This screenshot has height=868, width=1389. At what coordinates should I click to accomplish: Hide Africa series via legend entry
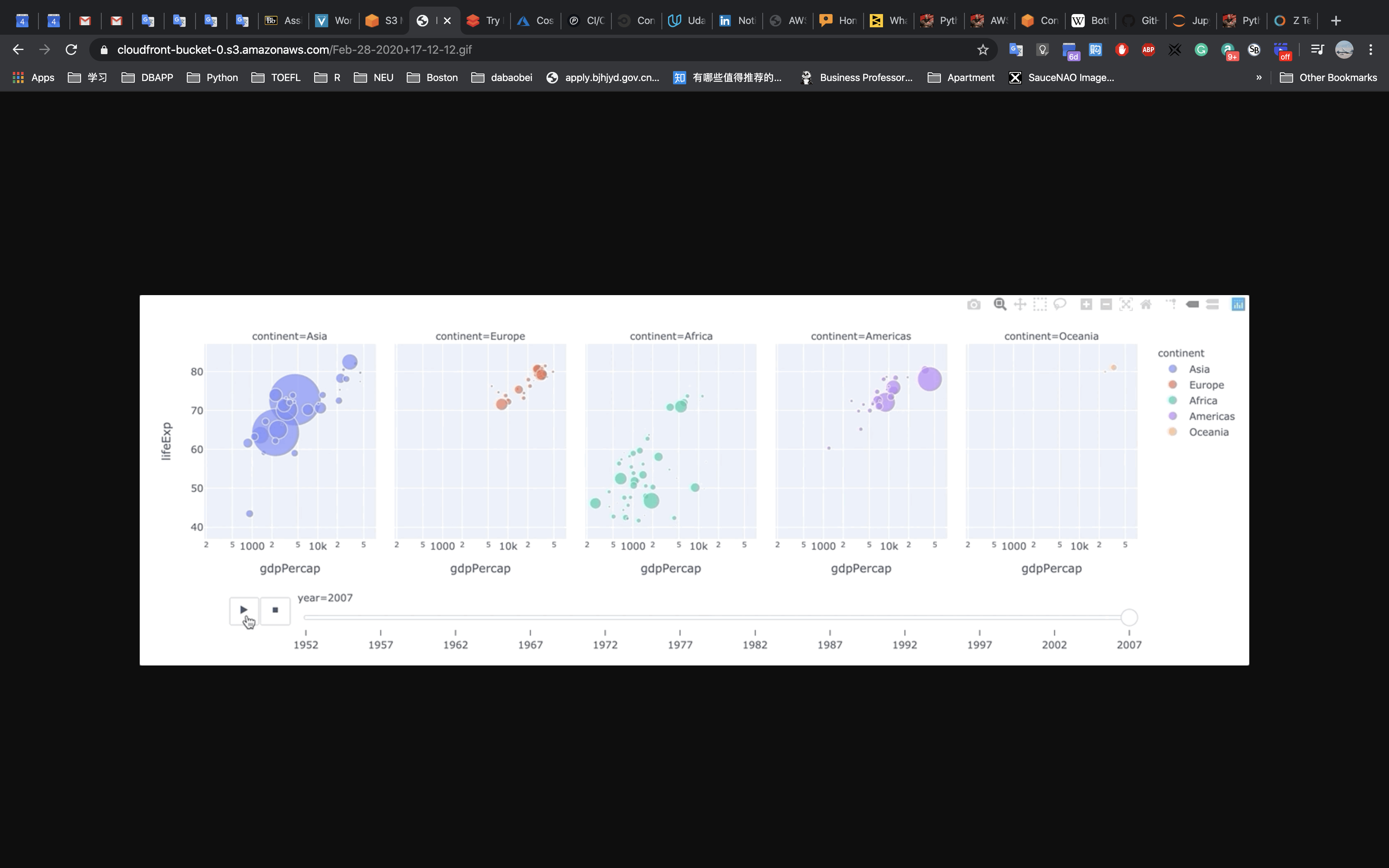coord(1203,401)
